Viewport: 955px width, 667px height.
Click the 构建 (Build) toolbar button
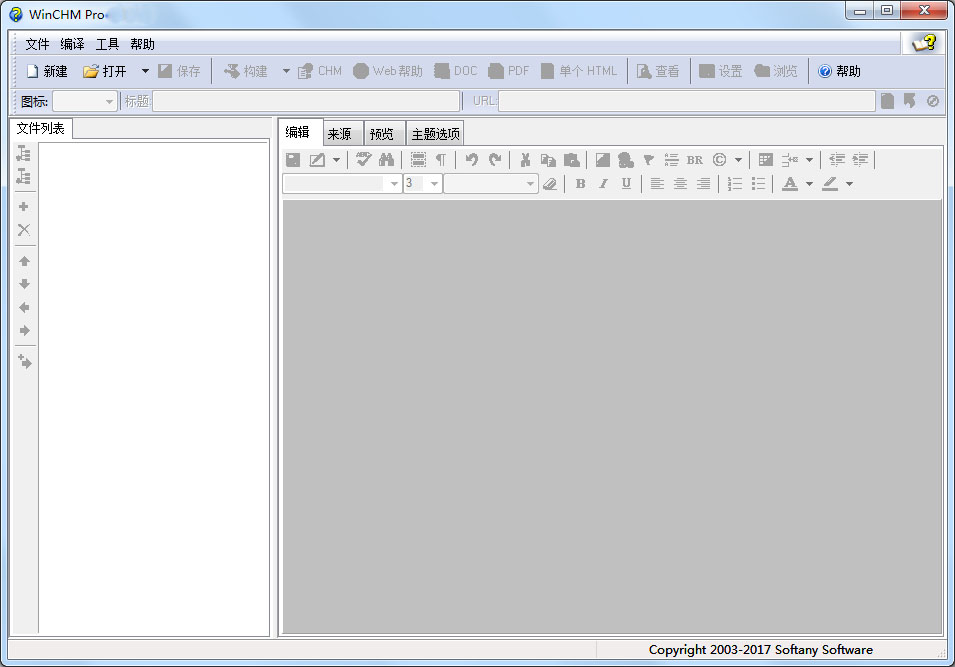(x=245, y=71)
